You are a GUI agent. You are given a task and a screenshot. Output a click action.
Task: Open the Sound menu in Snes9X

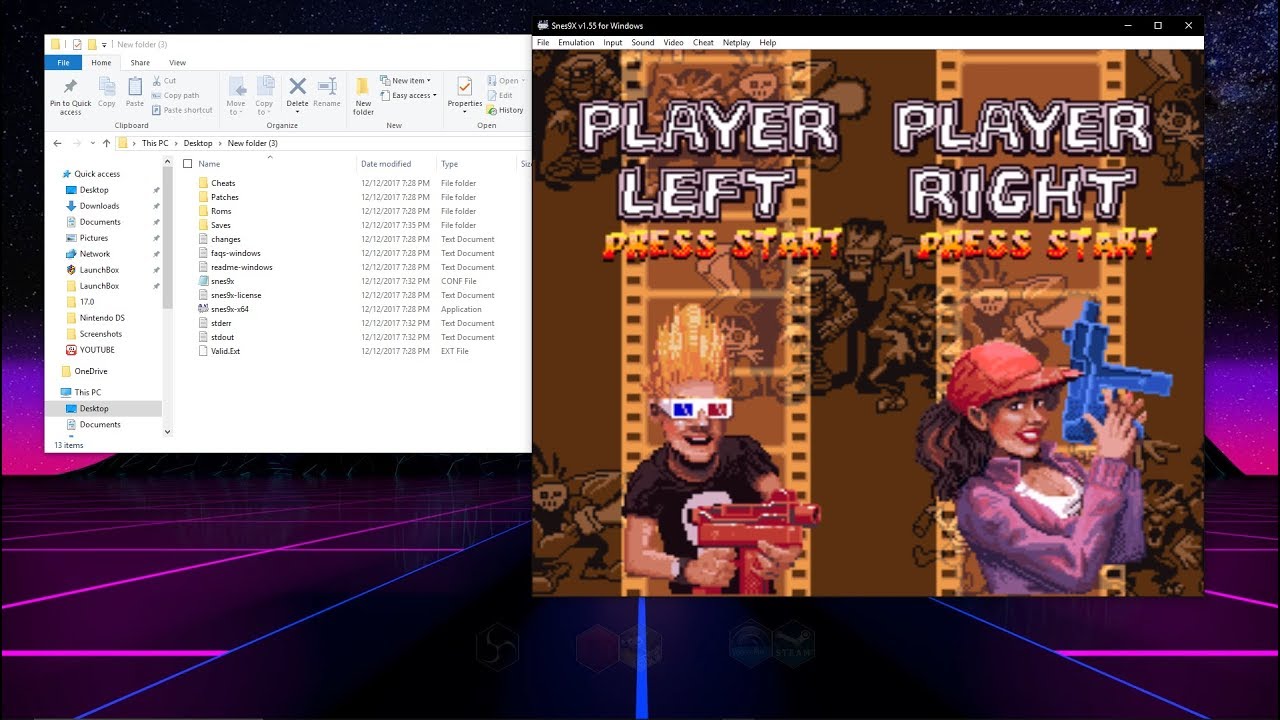click(643, 43)
